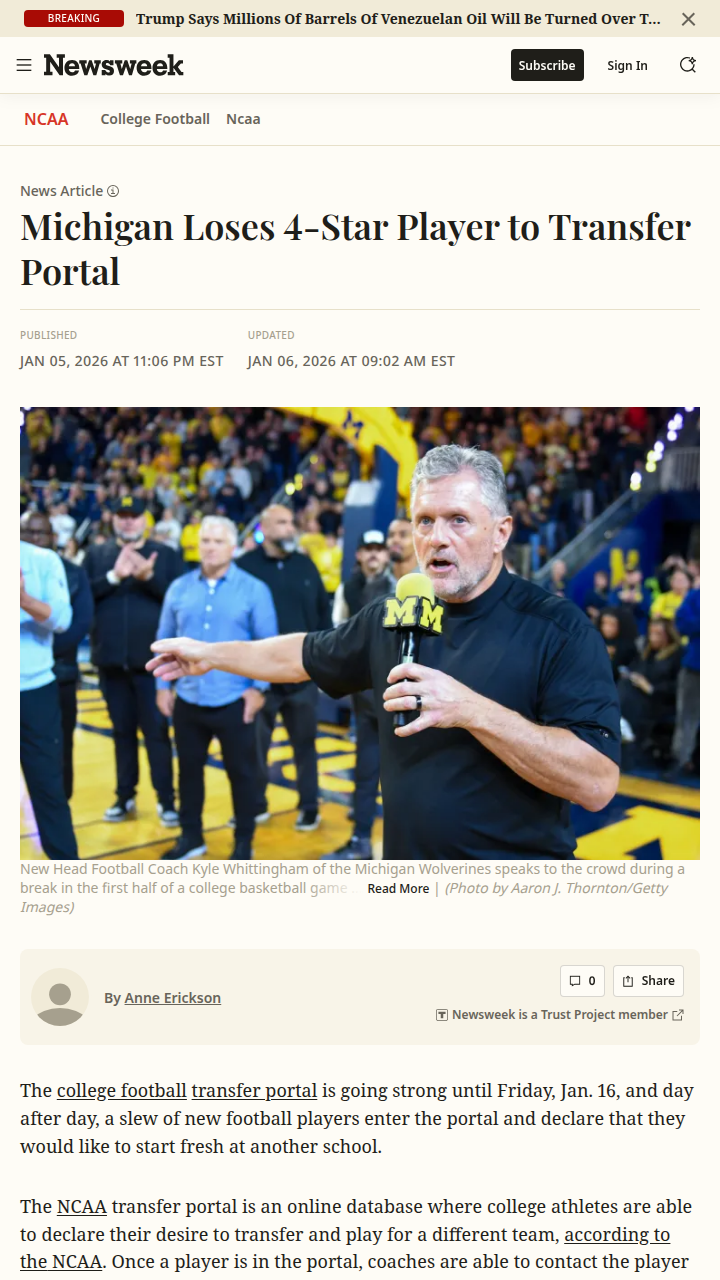
Task: Click the Sign In link
Action: [x=627, y=65]
